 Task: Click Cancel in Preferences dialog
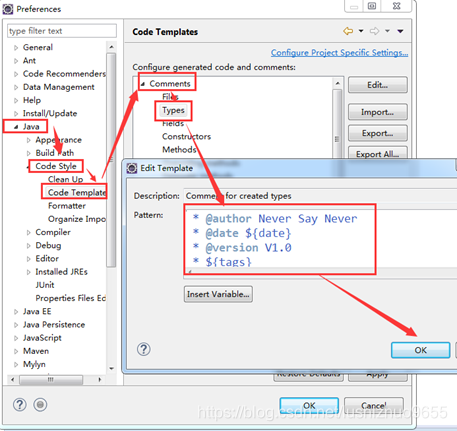click(374, 405)
